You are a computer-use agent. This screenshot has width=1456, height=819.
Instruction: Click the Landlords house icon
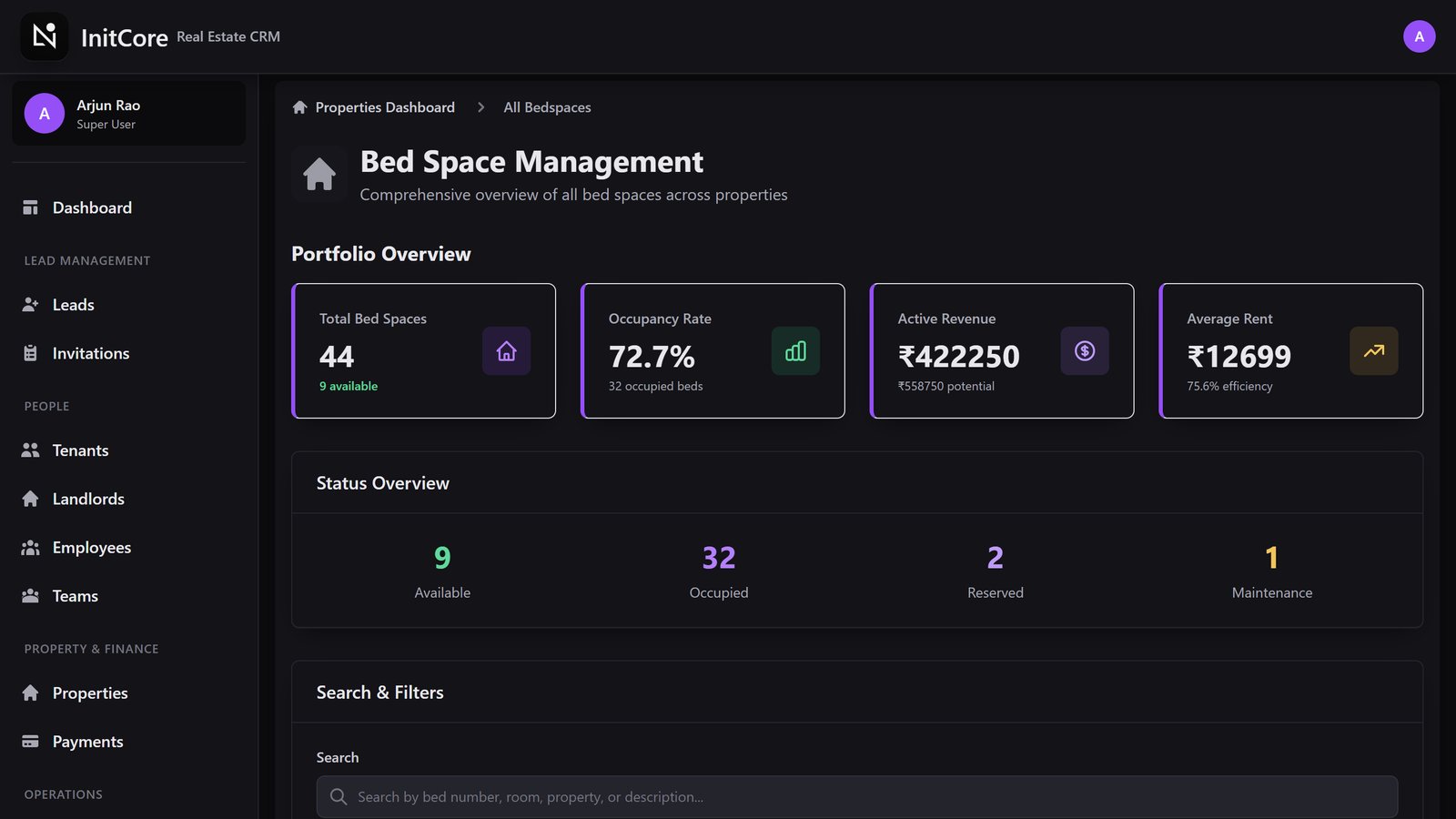30,499
